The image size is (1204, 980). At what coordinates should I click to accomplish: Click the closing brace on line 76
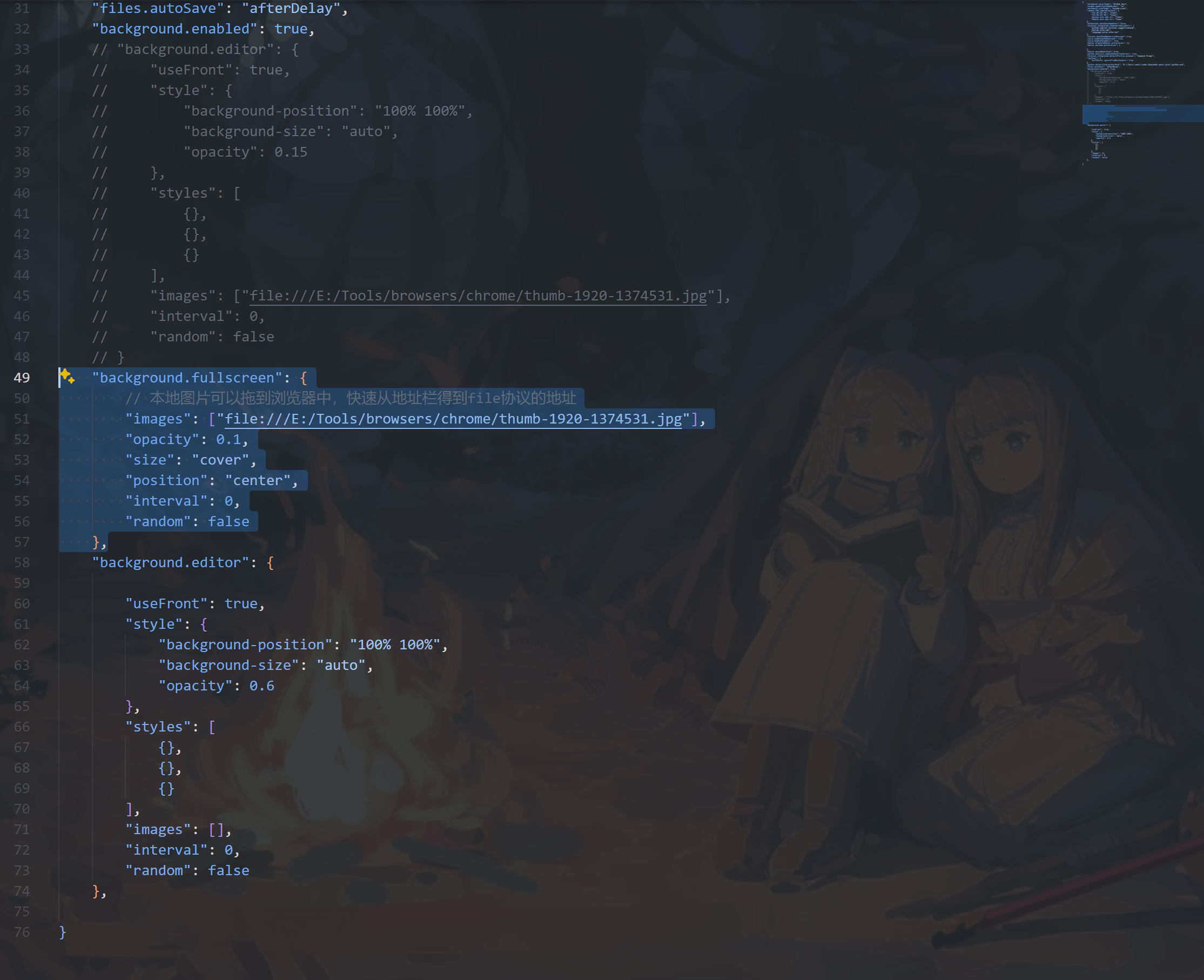click(63, 932)
